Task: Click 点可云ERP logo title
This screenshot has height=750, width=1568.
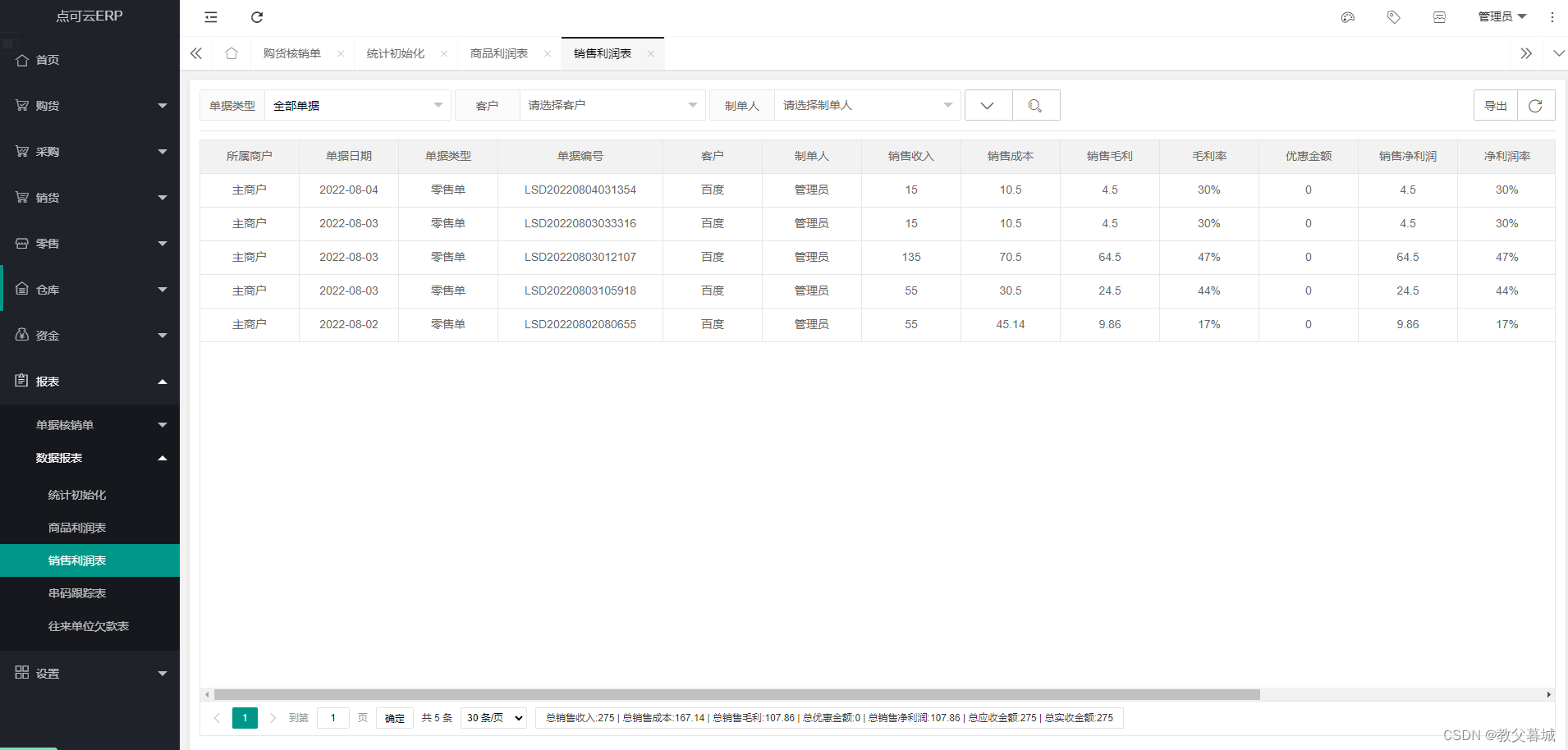Action: pos(89,16)
